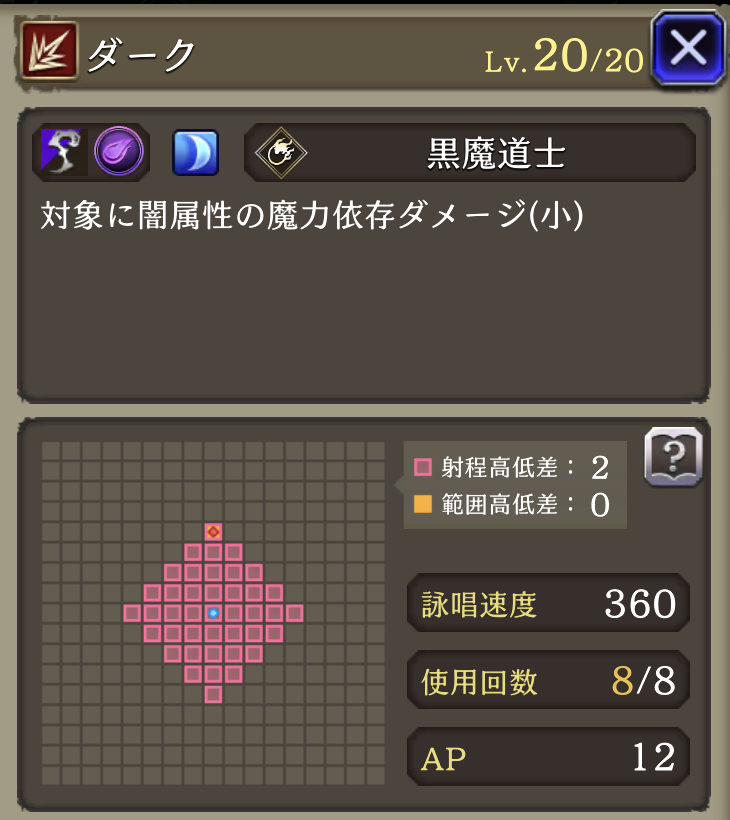The width and height of the screenshot is (730, 820).
Task: Tap the leftmost pink tile of range diamond
Action: click(132, 613)
